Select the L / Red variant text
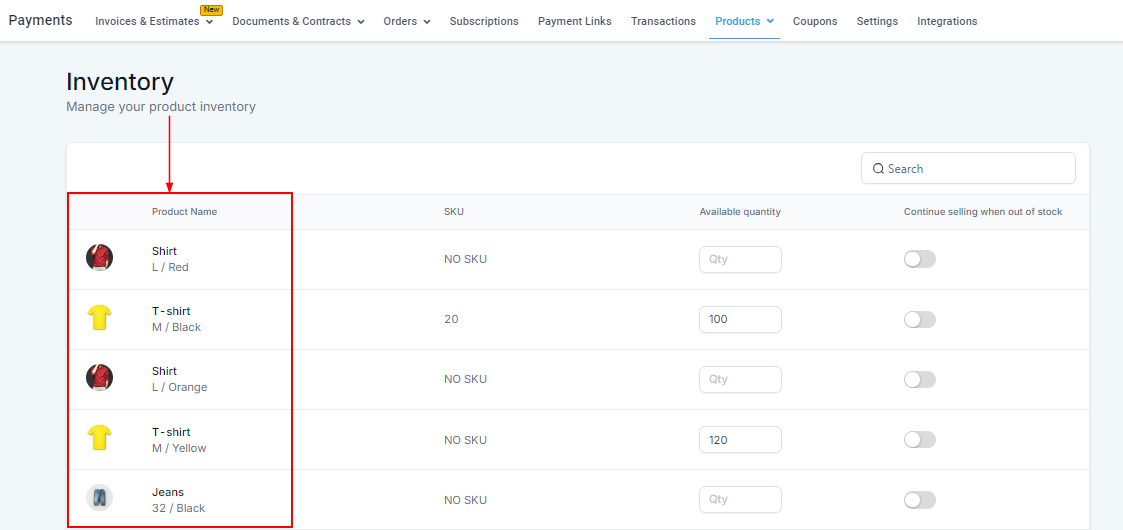 coord(170,267)
